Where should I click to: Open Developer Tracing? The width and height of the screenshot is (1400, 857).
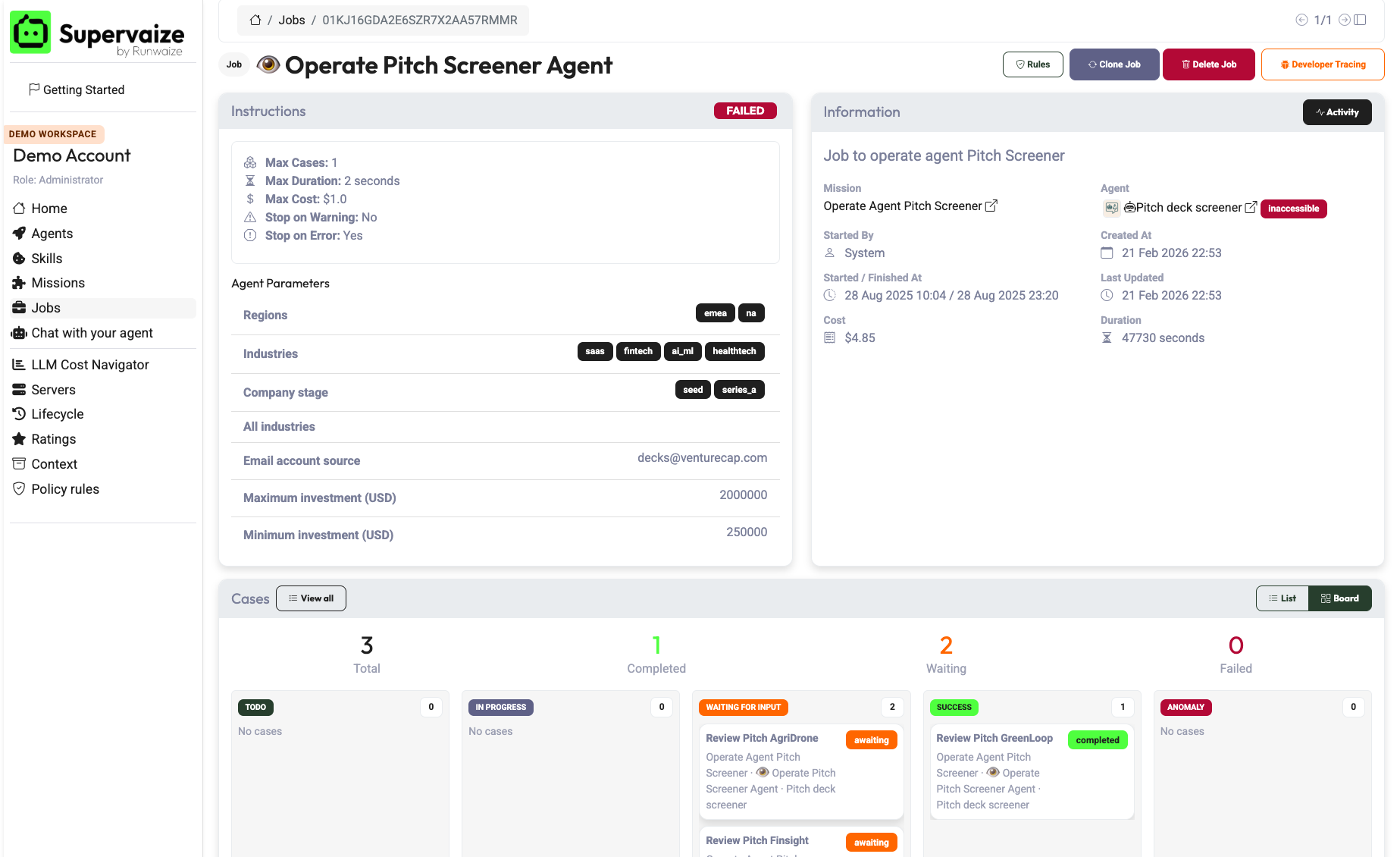[1323, 64]
